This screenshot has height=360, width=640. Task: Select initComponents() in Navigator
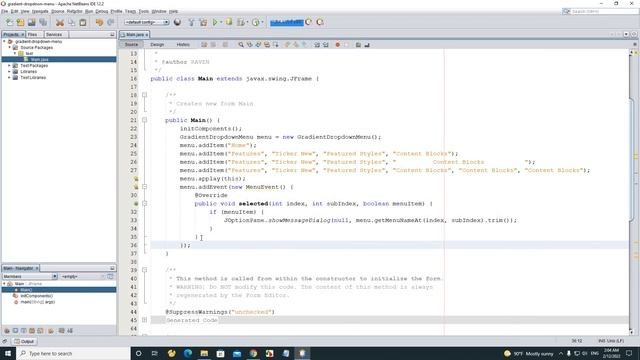point(37,296)
